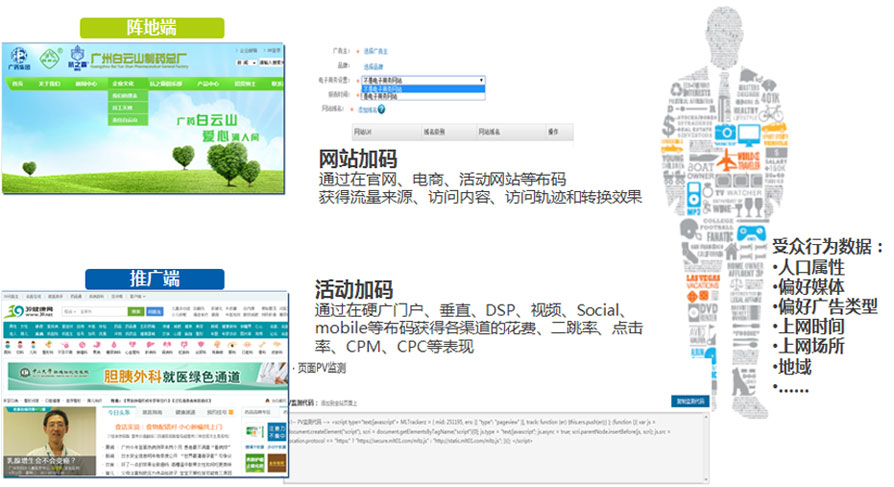Click the blue camera icon on figure
894x487 pixels.
(x=725, y=132)
